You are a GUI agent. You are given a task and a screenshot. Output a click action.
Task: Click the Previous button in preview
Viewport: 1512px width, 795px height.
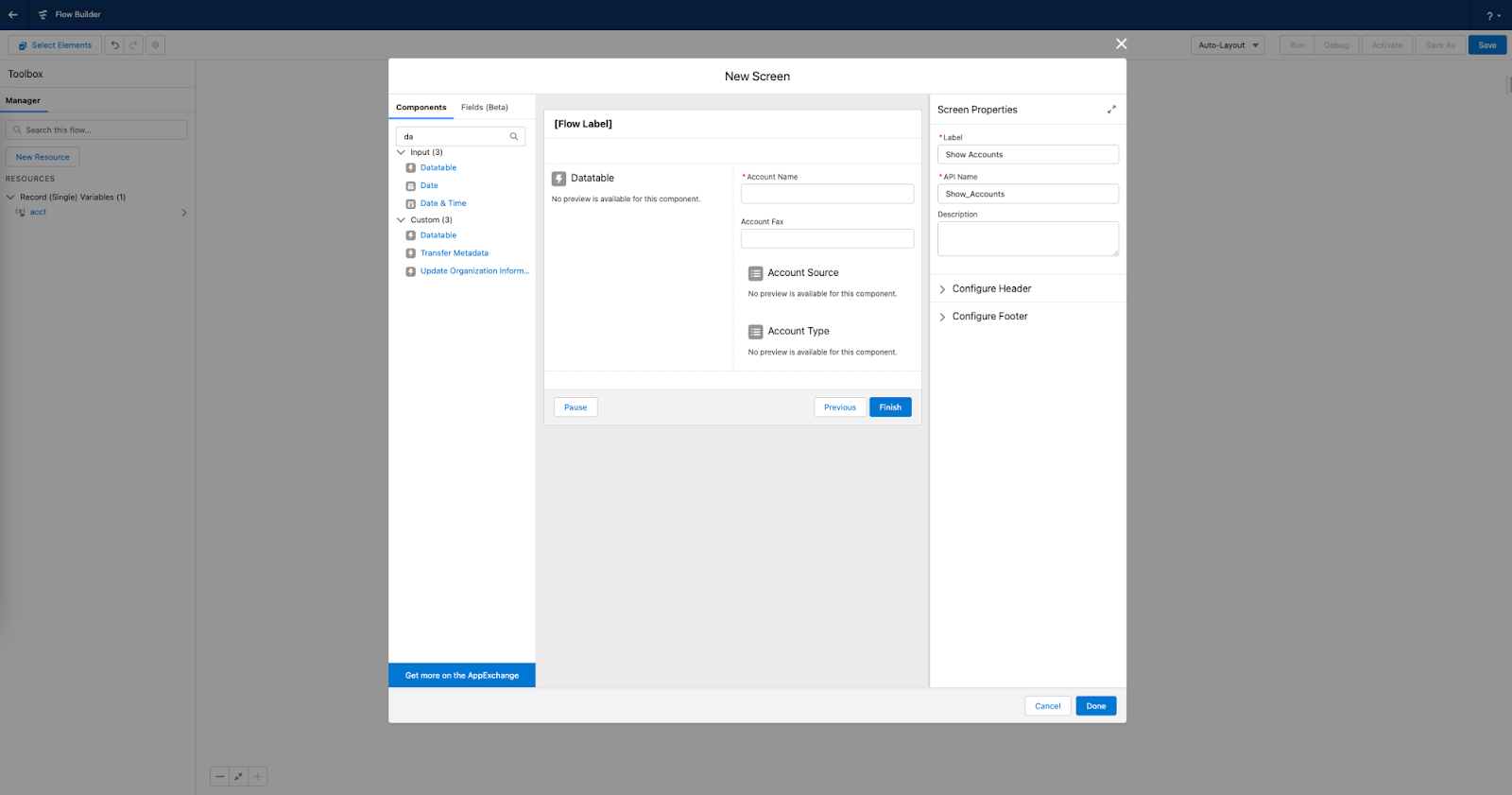(840, 407)
